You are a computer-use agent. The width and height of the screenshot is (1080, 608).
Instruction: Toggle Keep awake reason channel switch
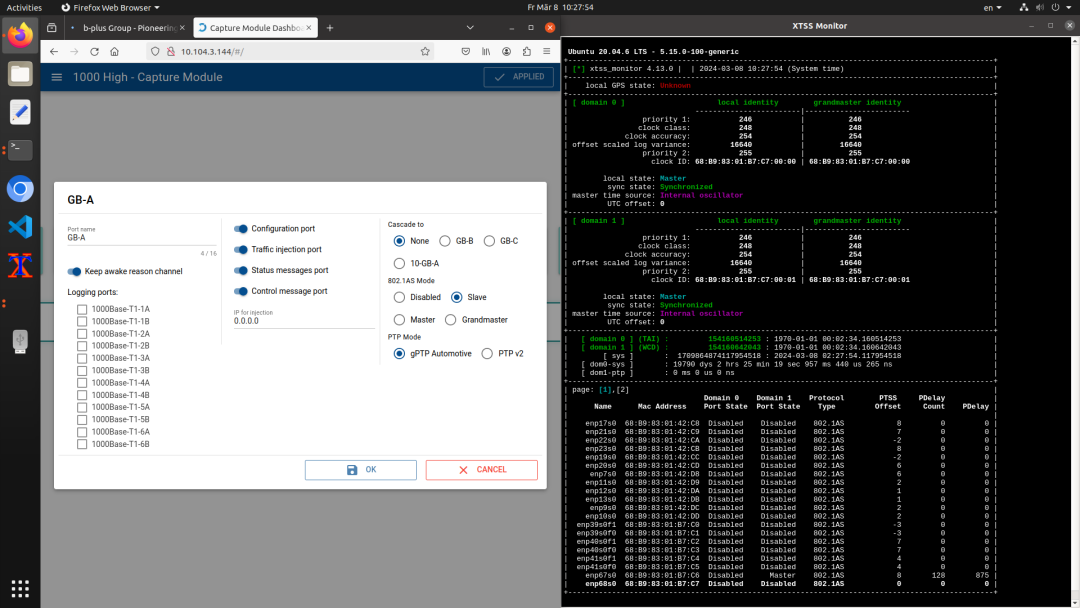point(75,271)
